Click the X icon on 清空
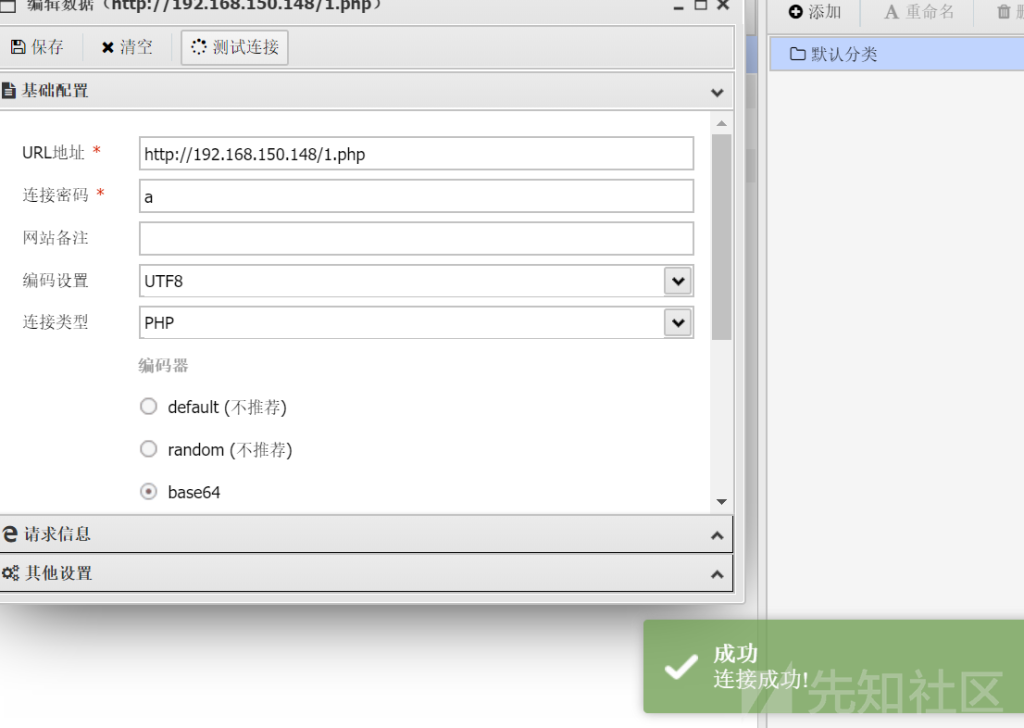This screenshot has width=1024, height=728. click(110, 46)
